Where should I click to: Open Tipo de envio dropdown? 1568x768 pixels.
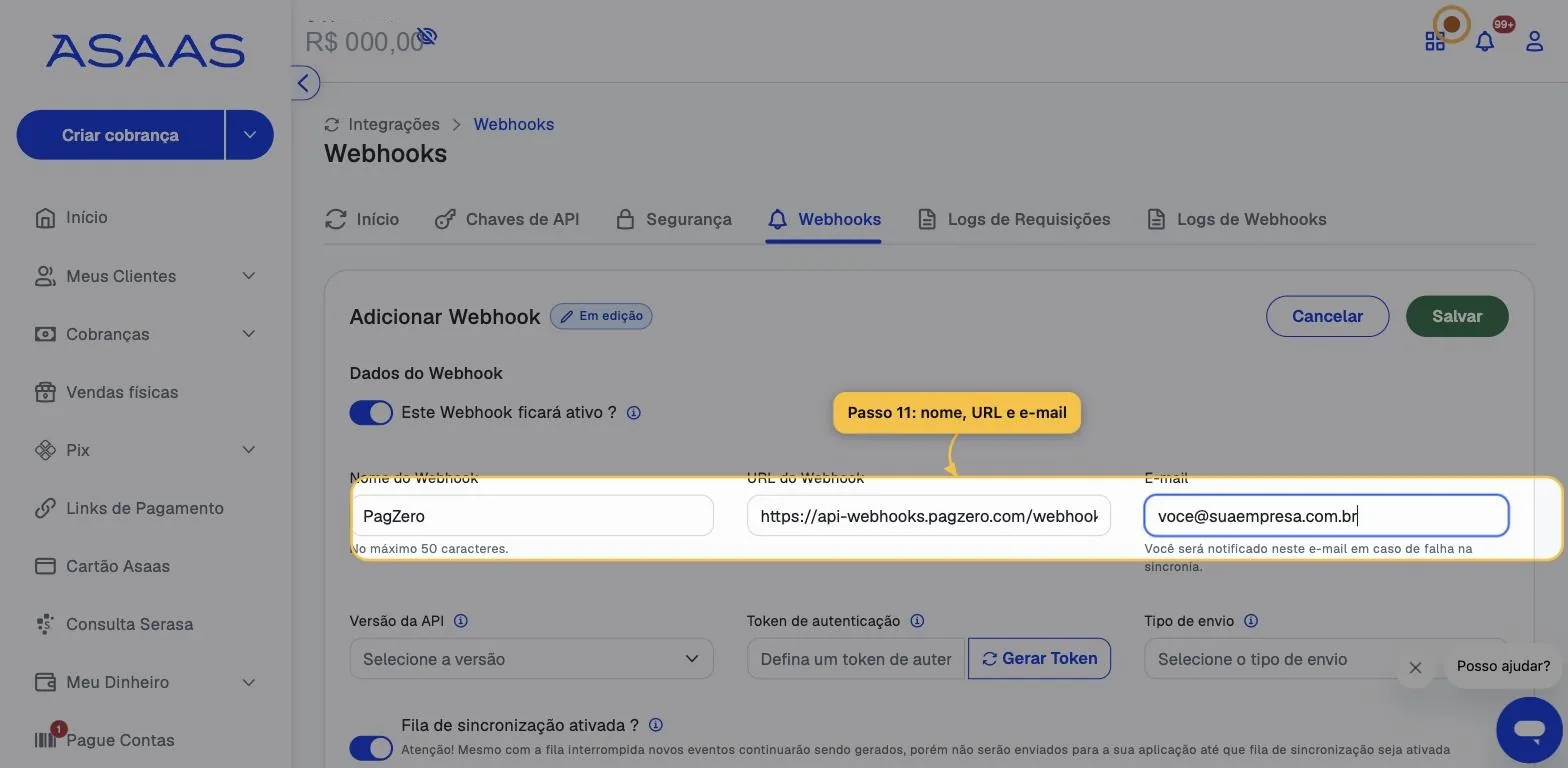coord(1326,659)
